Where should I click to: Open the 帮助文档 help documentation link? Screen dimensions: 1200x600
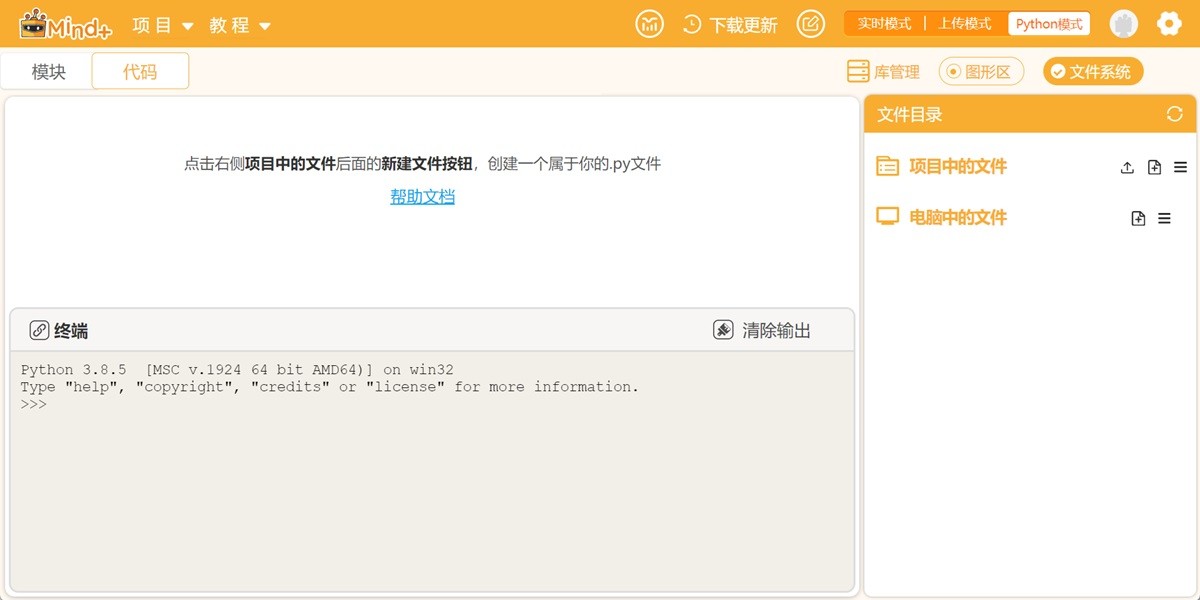click(422, 197)
